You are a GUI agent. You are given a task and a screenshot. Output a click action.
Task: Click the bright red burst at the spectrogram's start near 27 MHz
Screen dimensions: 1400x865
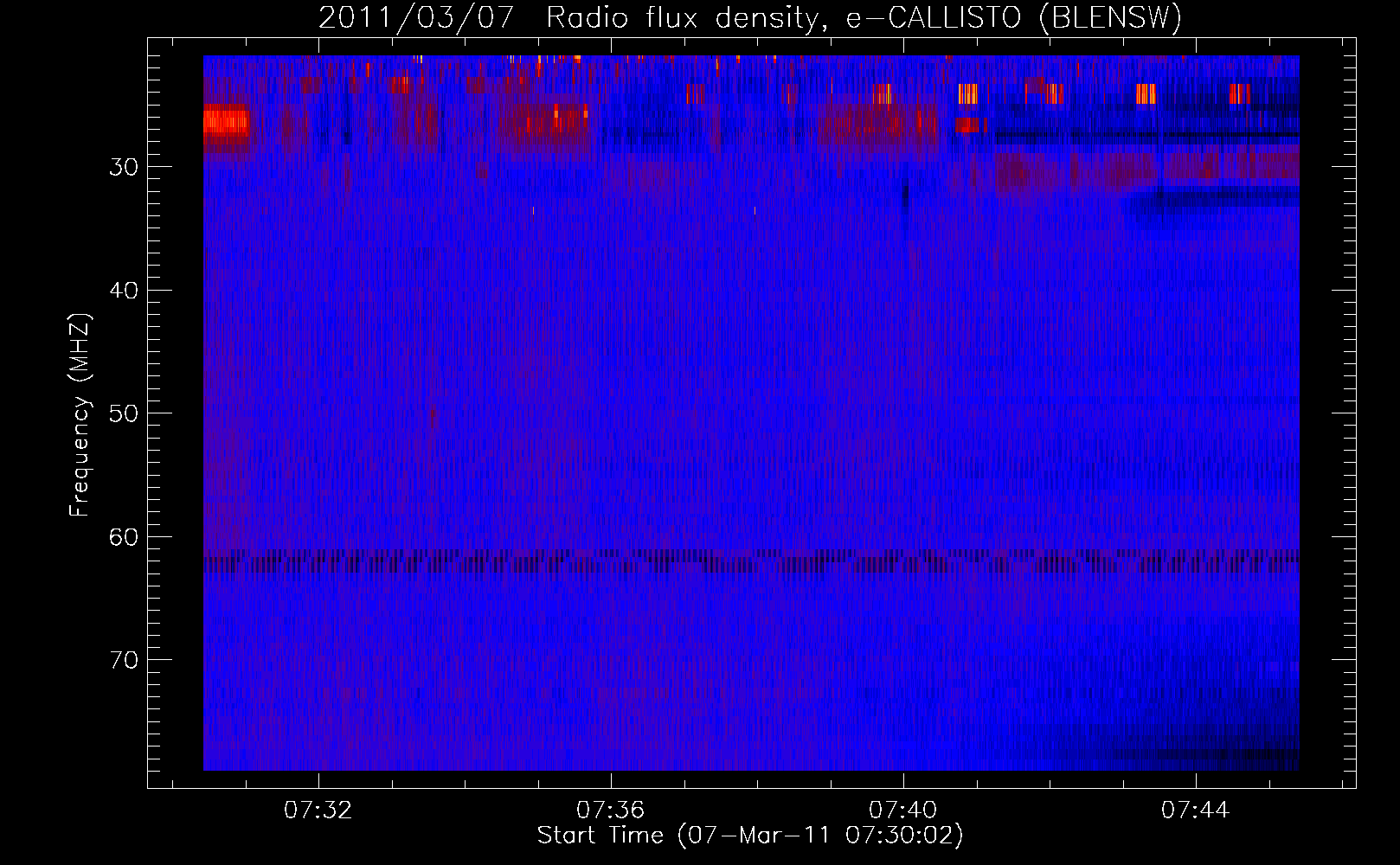click(226, 122)
